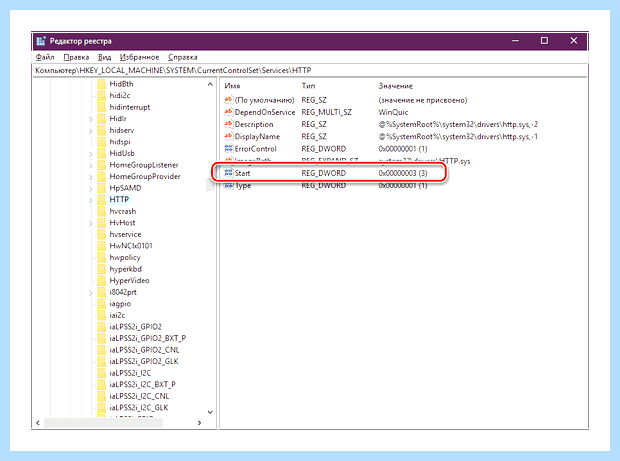Click the HTTP folder icon
The height and width of the screenshot is (461, 620).
(102, 199)
